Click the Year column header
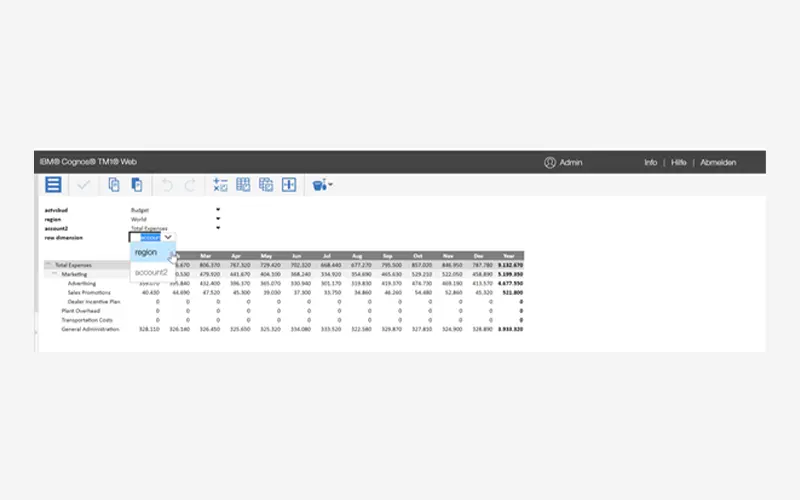 [x=511, y=255]
